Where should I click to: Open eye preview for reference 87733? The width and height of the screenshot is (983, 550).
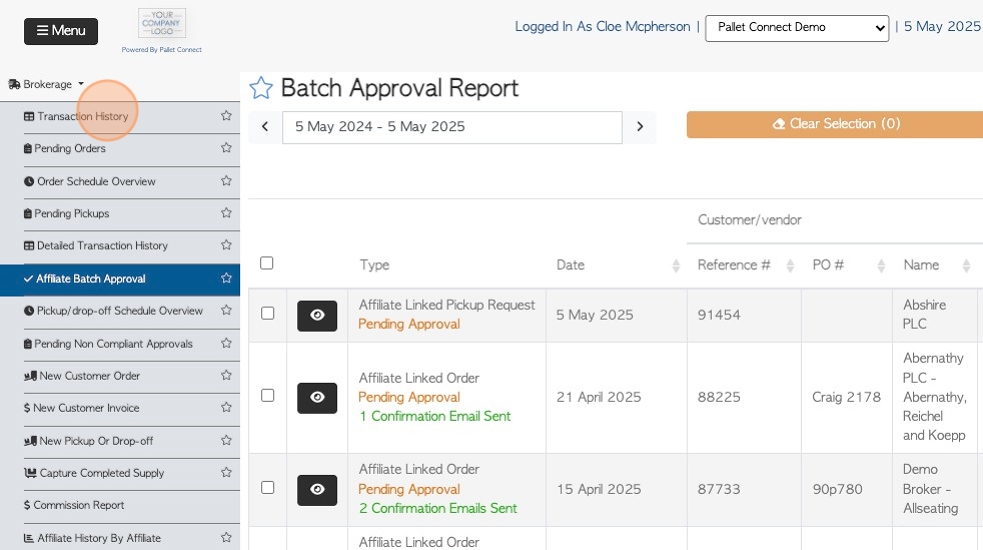tap(317, 490)
